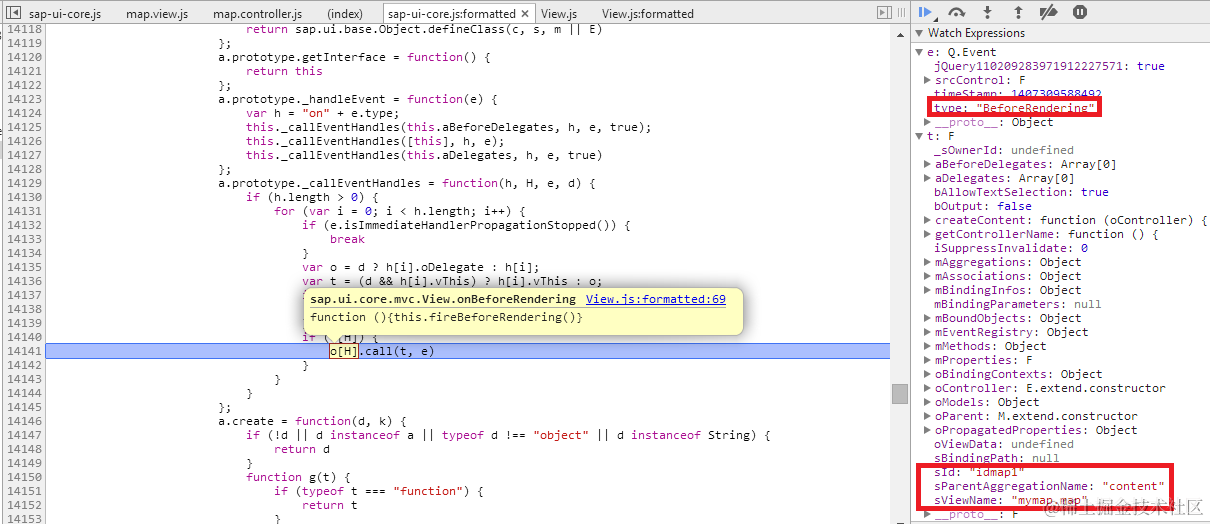Viewport: 1210px width, 524px height.
Task: Deactivate all breakpoints
Action: point(1048,13)
